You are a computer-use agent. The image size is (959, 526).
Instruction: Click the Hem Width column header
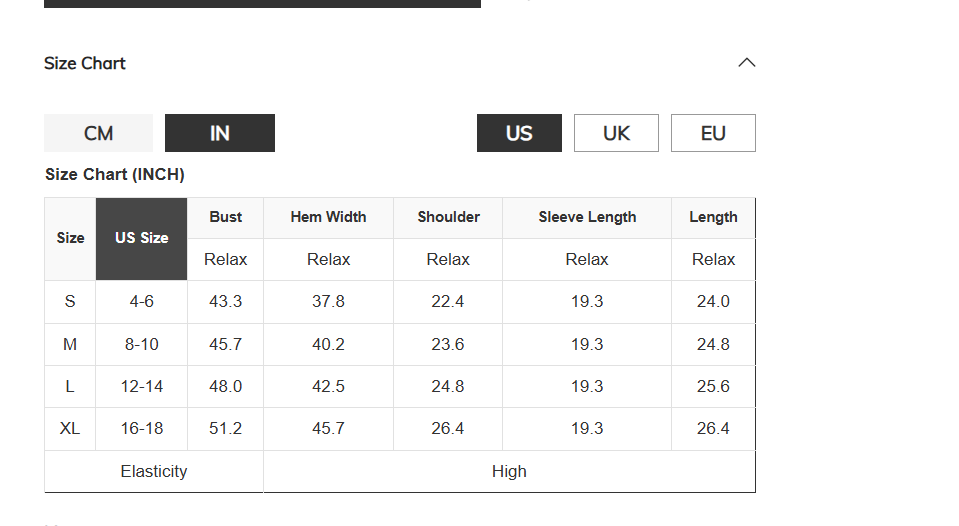coord(328,218)
